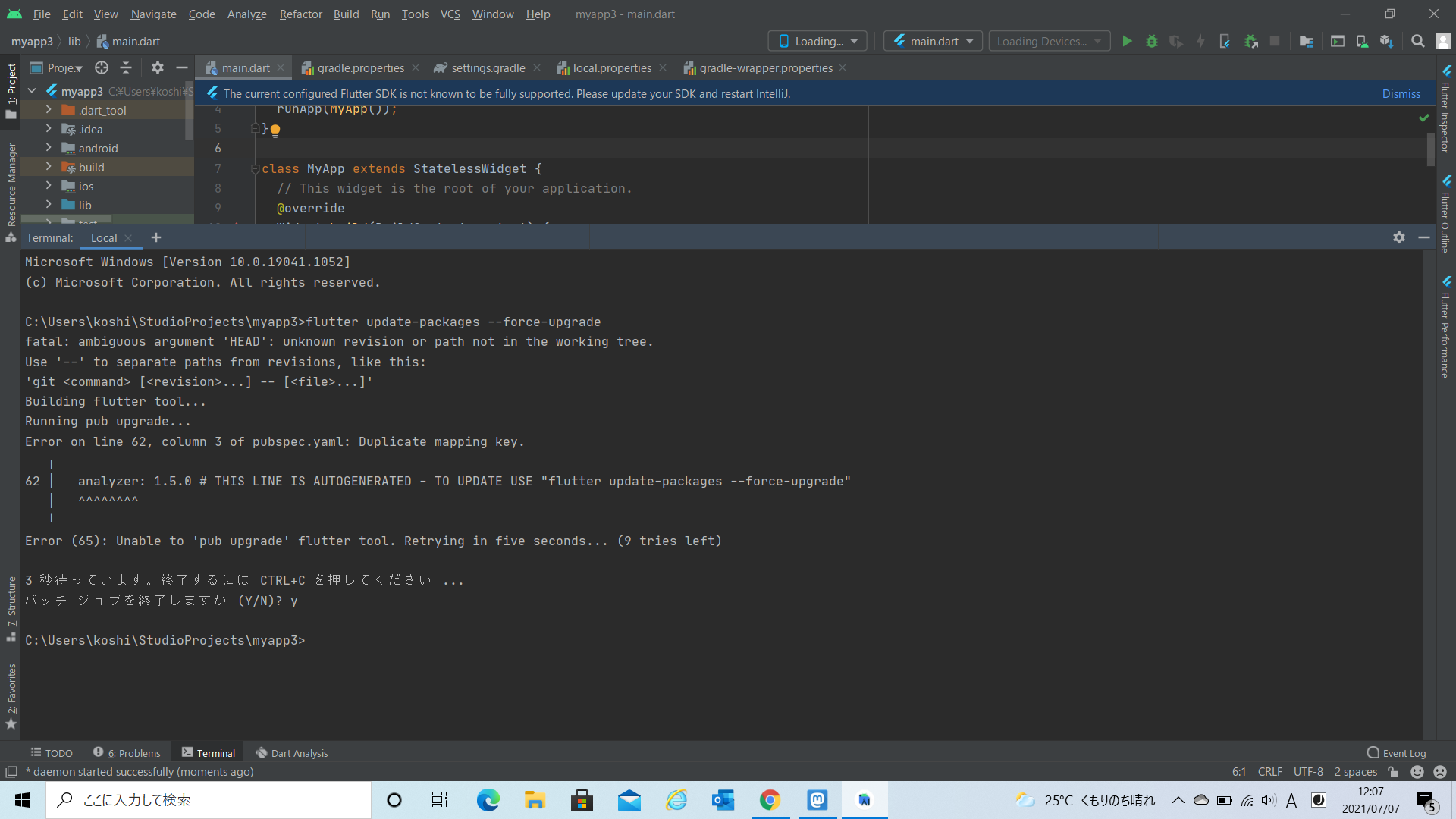Switch to the gradle.properties tab

359,67
